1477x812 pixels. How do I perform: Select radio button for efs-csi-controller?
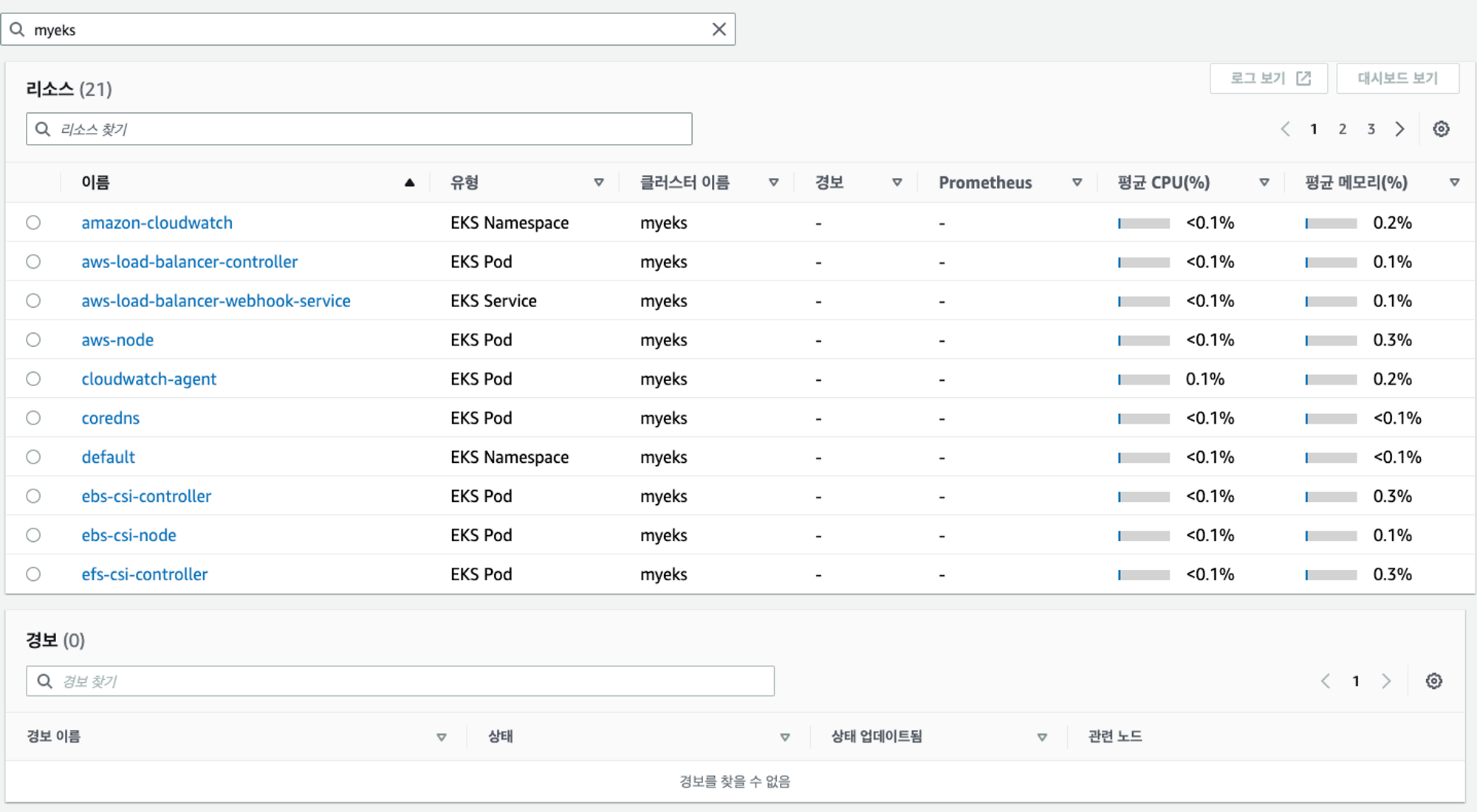[x=33, y=574]
